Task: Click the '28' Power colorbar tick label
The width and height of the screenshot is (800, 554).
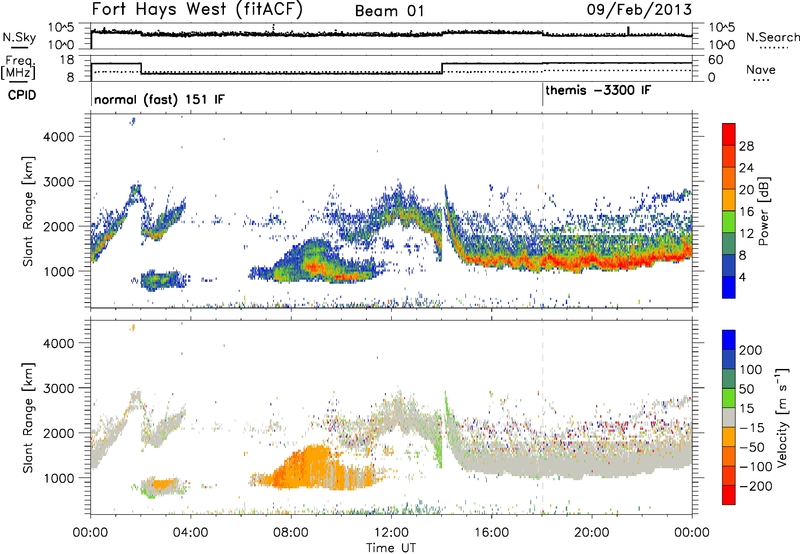Action: tap(746, 146)
